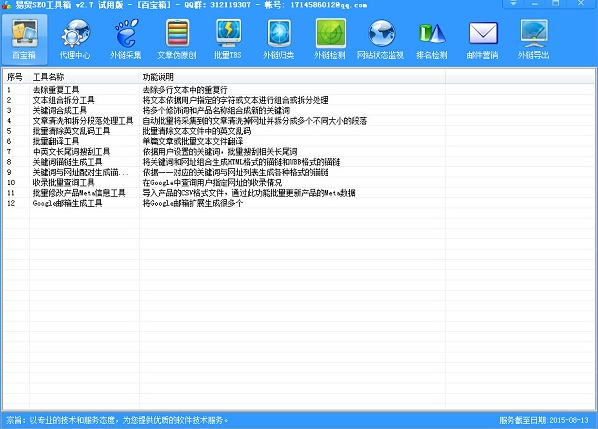
Task: Select the Google邮箱生成工具 row
Action: (x=299, y=203)
